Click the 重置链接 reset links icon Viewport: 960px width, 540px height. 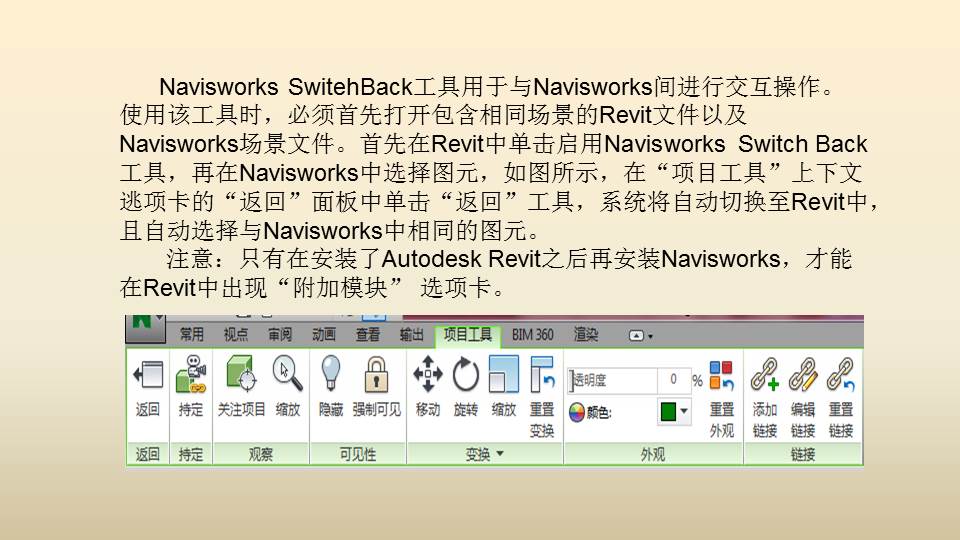click(841, 374)
